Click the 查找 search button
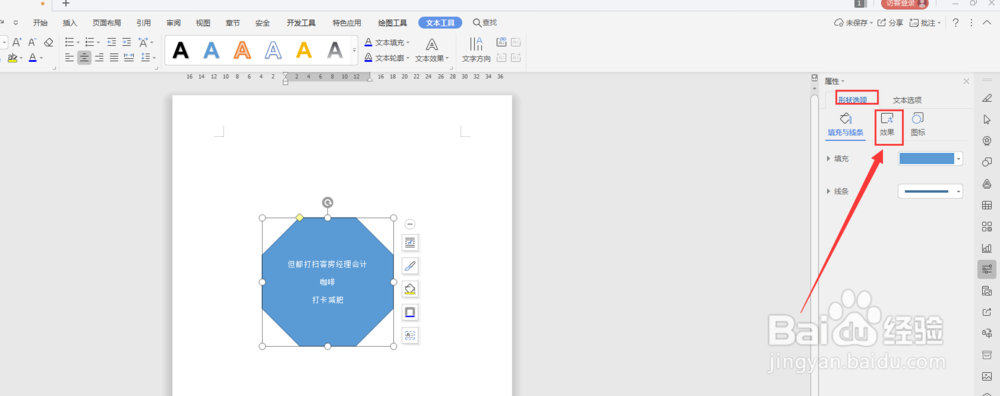Image resolution: width=1000 pixels, height=396 pixels. click(x=485, y=23)
